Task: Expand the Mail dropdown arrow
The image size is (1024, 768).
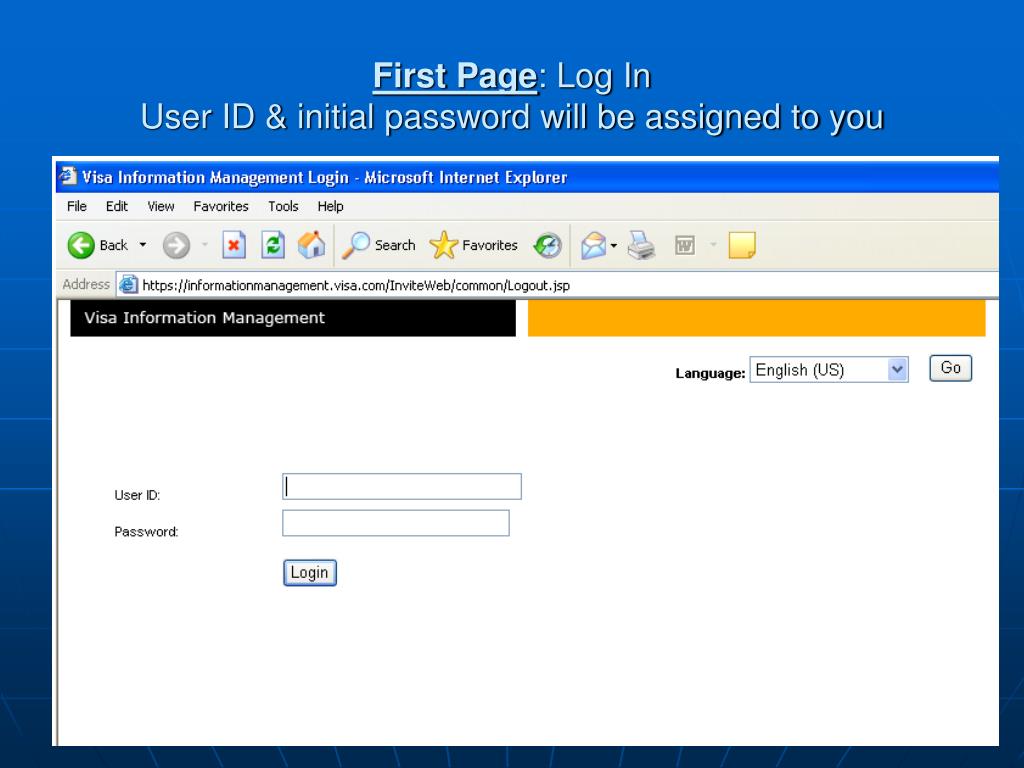Action: (x=614, y=246)
